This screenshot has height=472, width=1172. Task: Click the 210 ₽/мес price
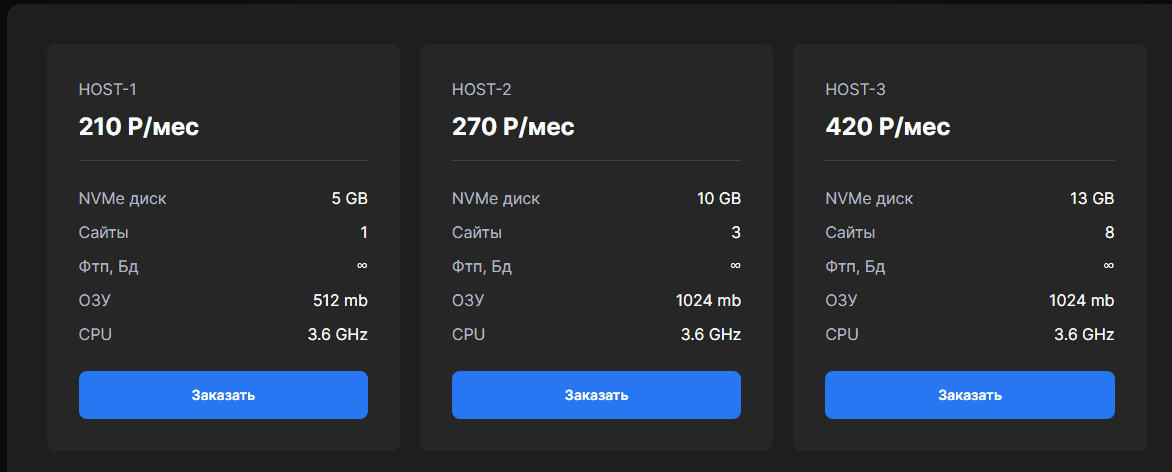[139, 128]
